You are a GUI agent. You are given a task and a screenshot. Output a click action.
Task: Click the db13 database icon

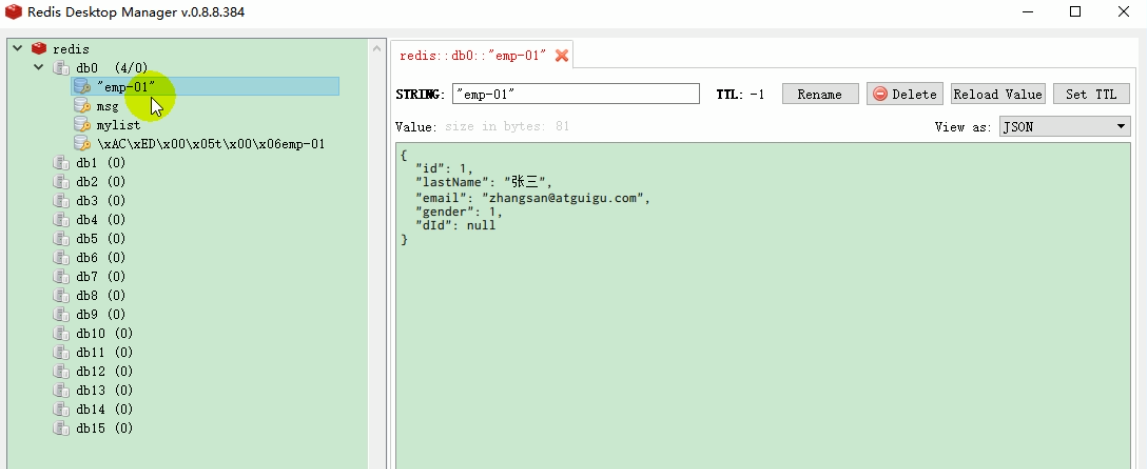[x=61, y=391]
